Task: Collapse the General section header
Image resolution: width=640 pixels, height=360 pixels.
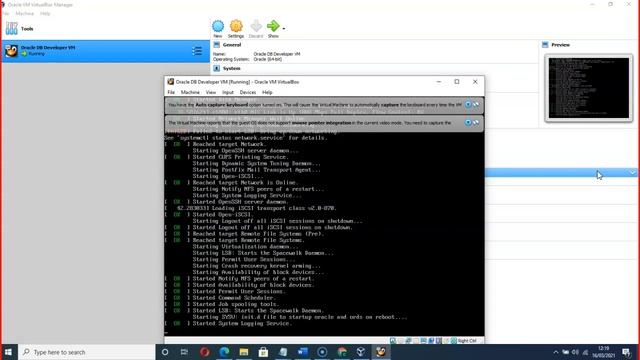Action: click(232, 45)
